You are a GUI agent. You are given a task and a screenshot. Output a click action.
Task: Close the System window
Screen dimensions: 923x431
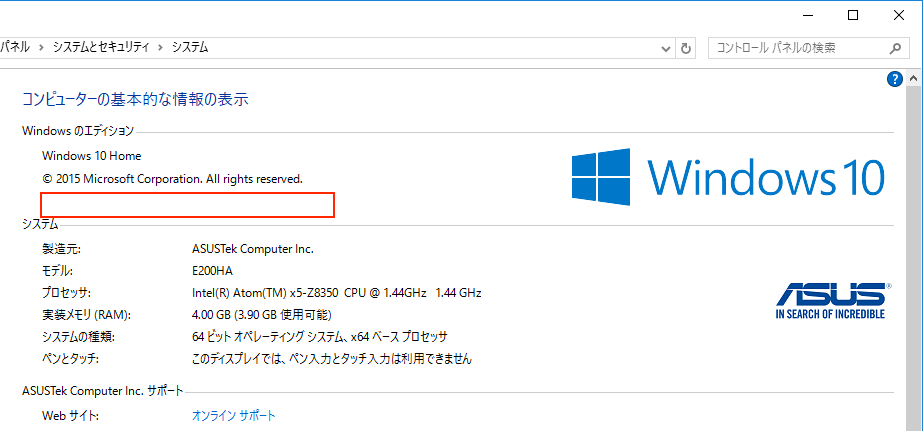coord(899,15)
